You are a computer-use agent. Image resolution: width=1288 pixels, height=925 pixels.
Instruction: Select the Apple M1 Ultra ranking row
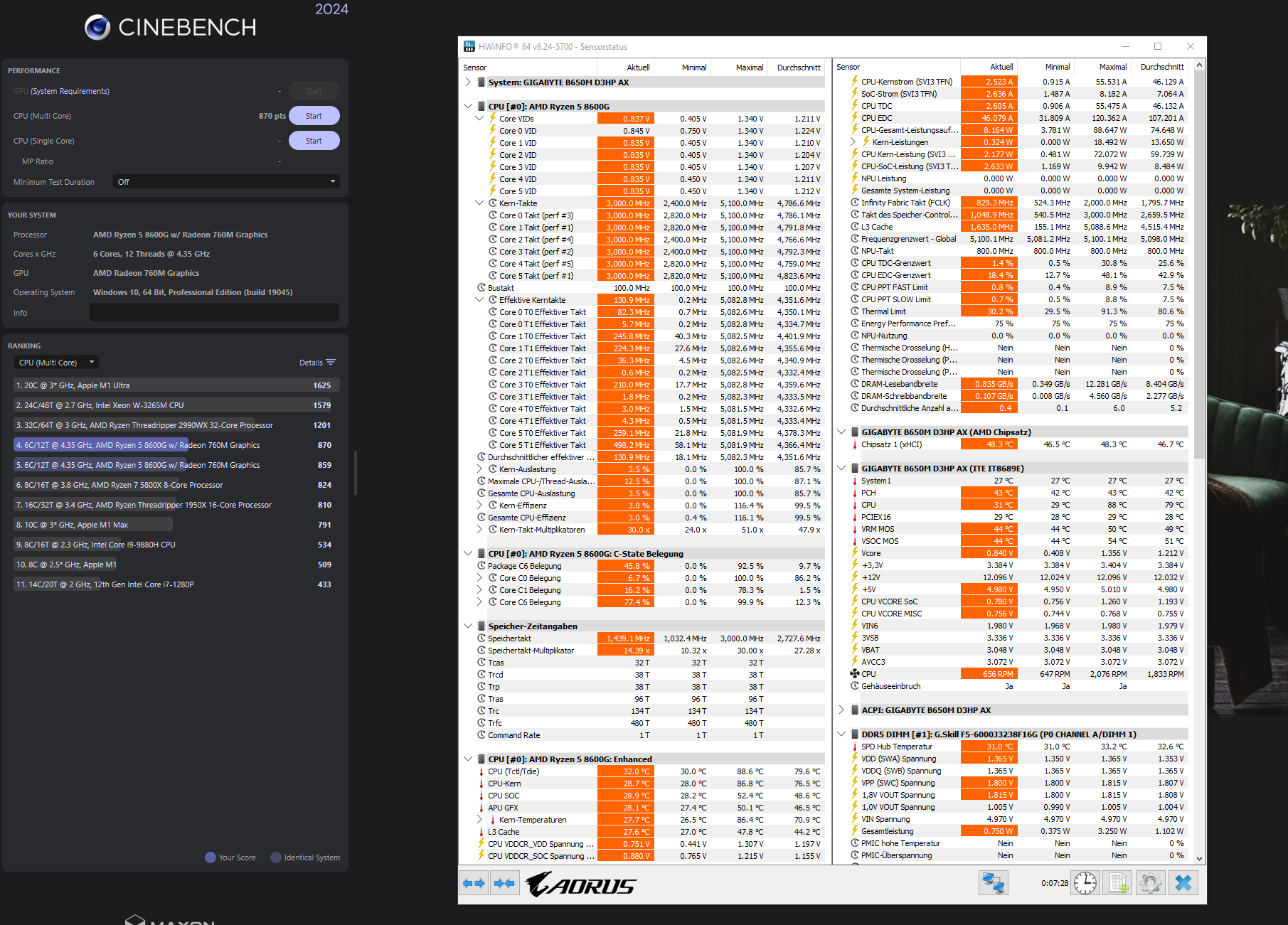[x=176, y=385]
